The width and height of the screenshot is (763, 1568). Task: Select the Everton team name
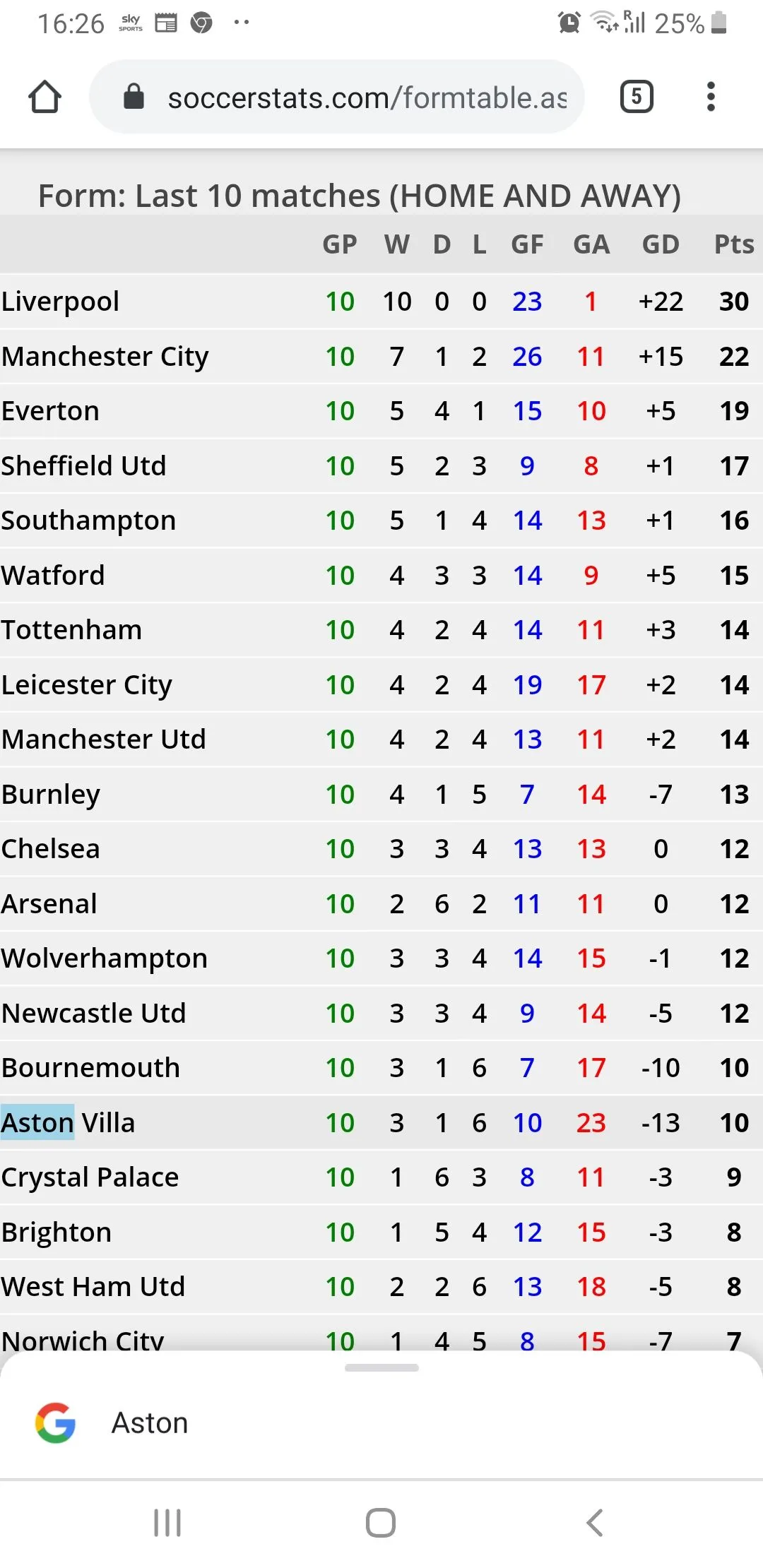point(50,411)
